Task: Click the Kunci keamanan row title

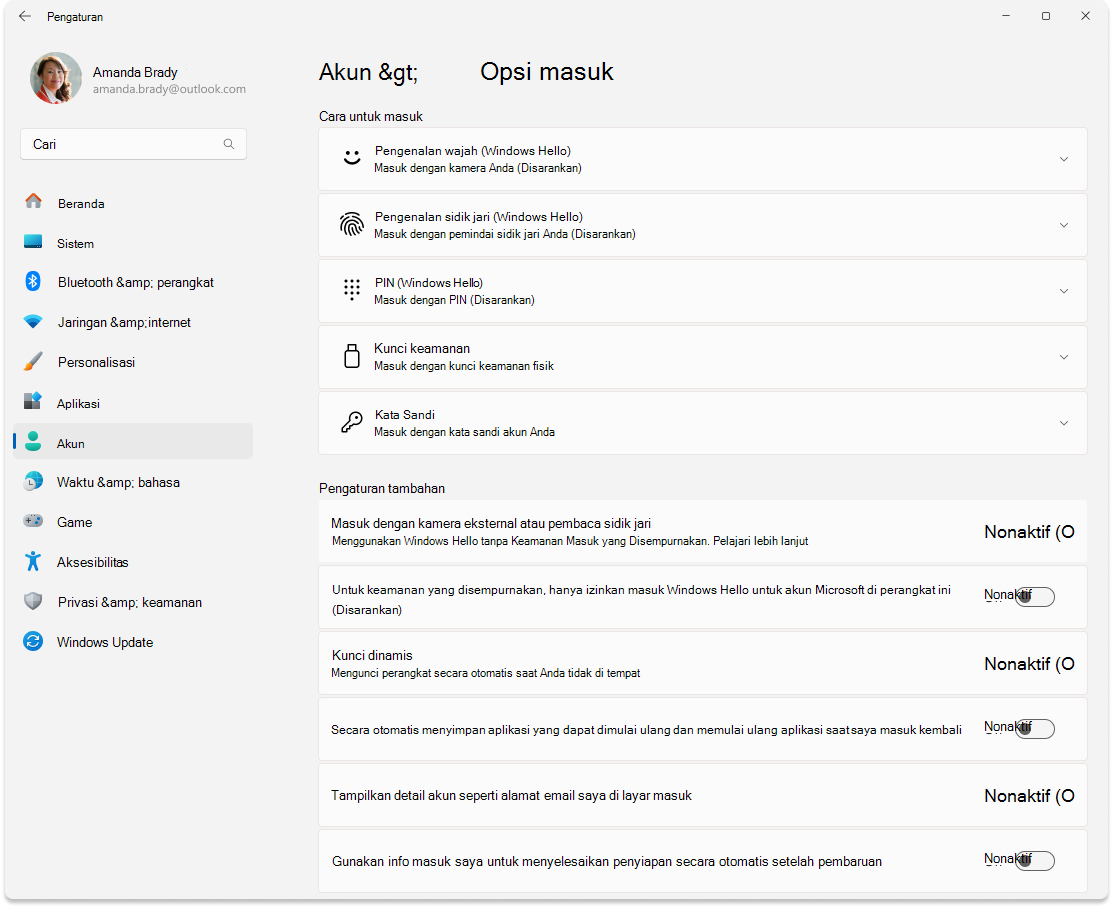Action: click(x=422, y=348)
